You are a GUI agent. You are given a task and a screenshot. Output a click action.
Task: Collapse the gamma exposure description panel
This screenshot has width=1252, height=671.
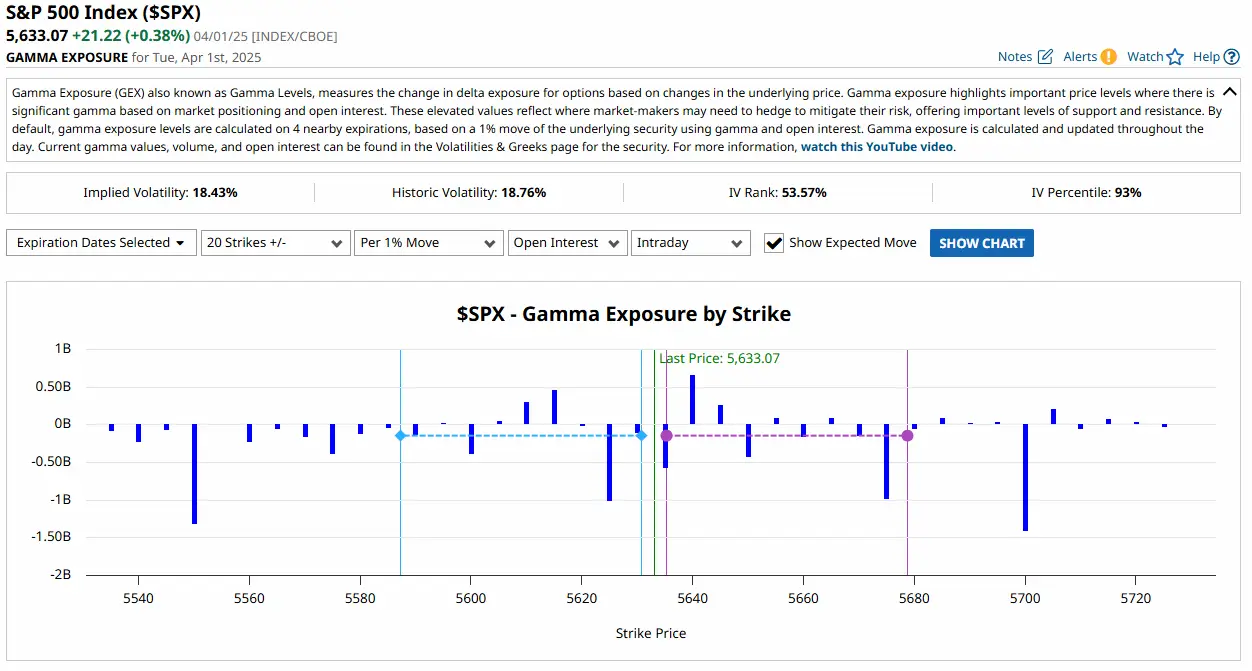[1230, 91]
